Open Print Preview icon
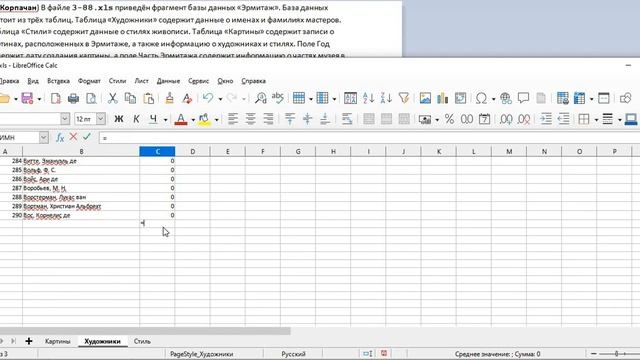This screenshot has width=640, height=360. 91,98
